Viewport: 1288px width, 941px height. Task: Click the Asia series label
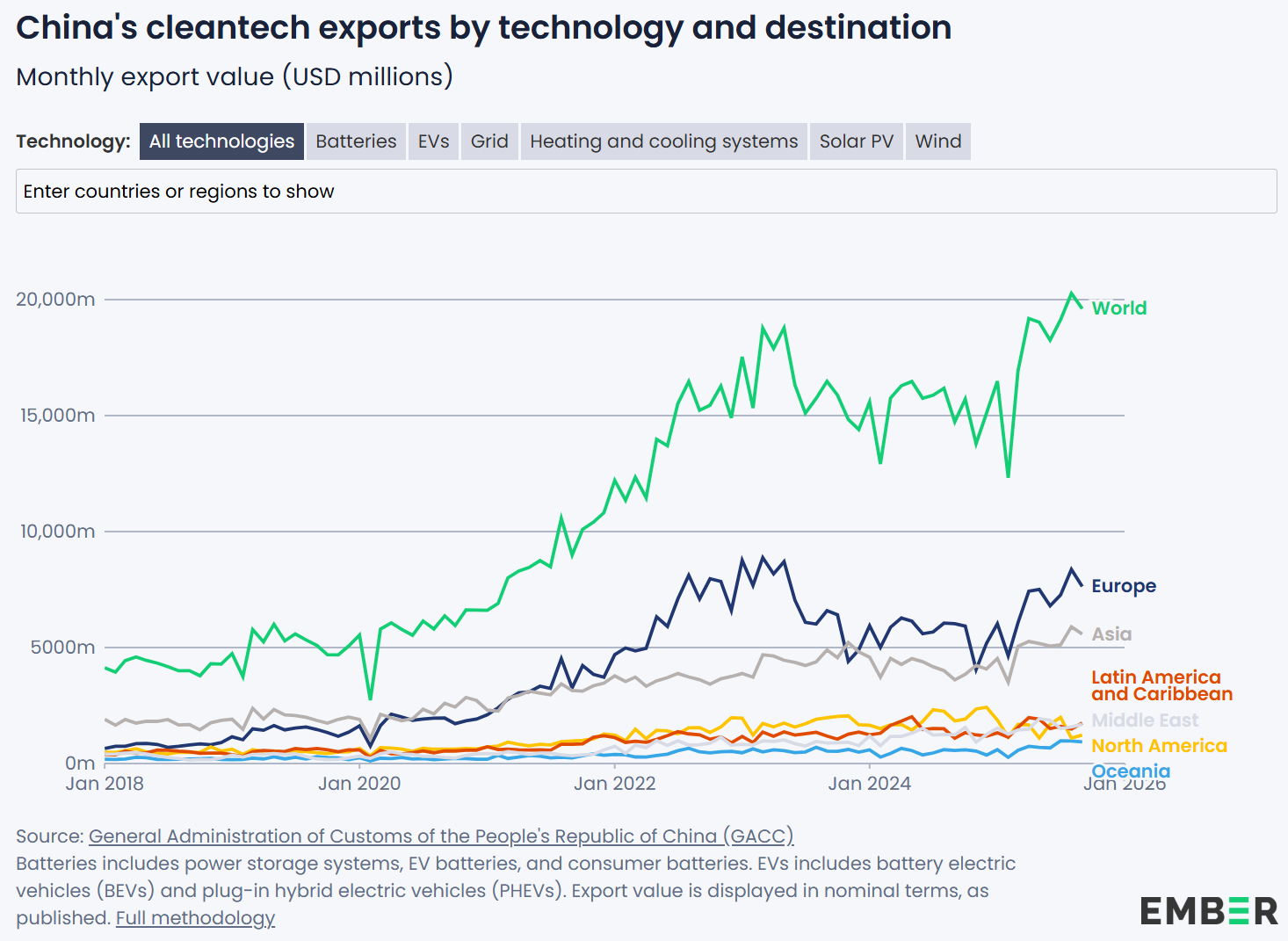coord(1110,633)
